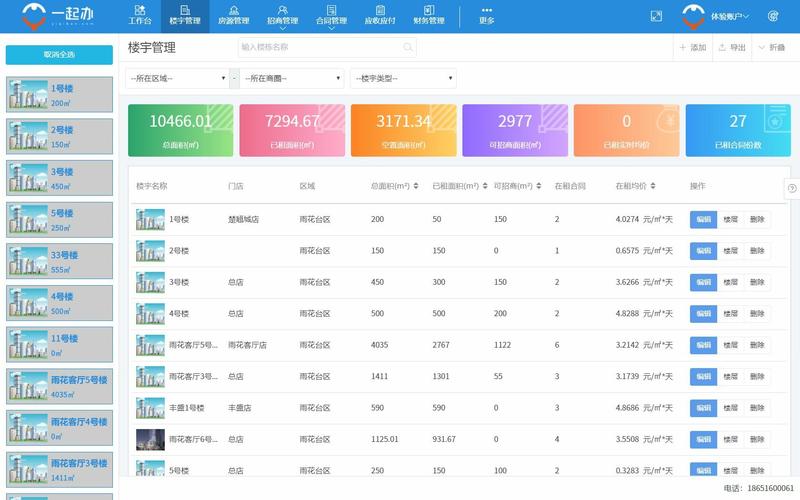The height and width of the screenshot is (500, 800).
Task: Select 雨花客厅3号楼 card in sidebar
Action: pyautogui.click(x=59, y=470)
